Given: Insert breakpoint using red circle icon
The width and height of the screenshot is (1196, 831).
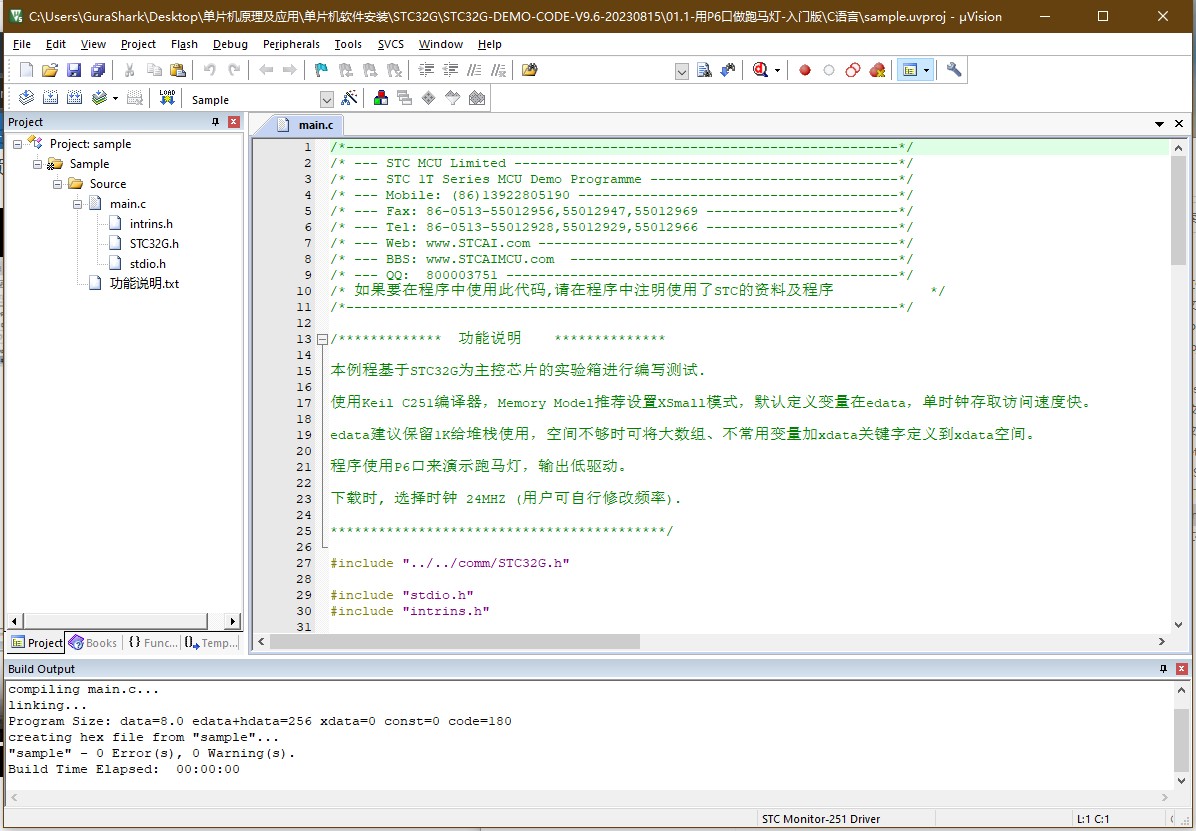Looking at the screenshot, I should 804,70.
